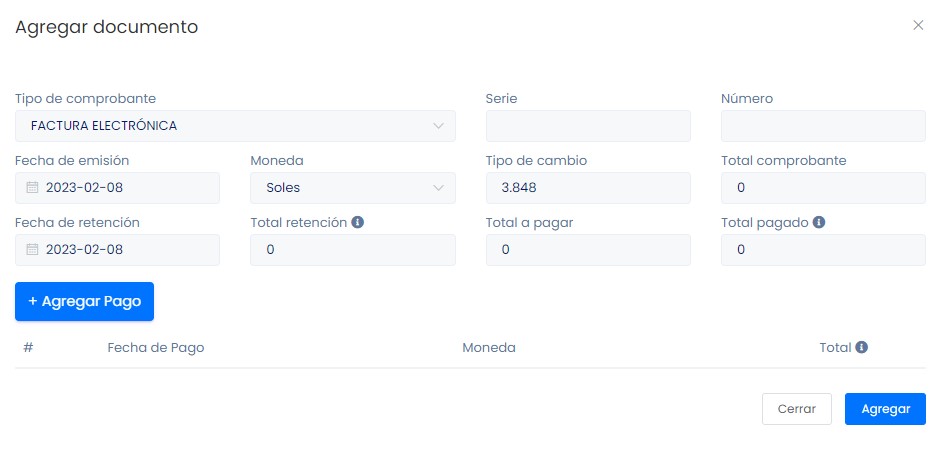Click the Total pagado input field
The image size is (941, 452).
pos(823,250)
